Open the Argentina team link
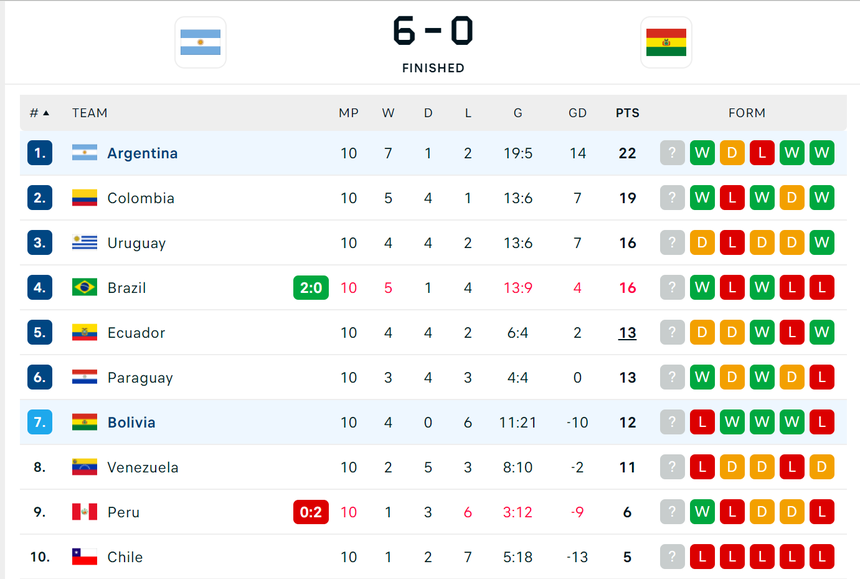 click(142, 153)
